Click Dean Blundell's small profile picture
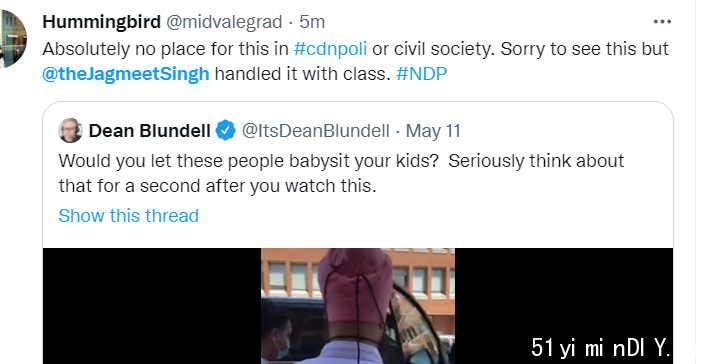723x364 pixels. [x=70, y=131]
